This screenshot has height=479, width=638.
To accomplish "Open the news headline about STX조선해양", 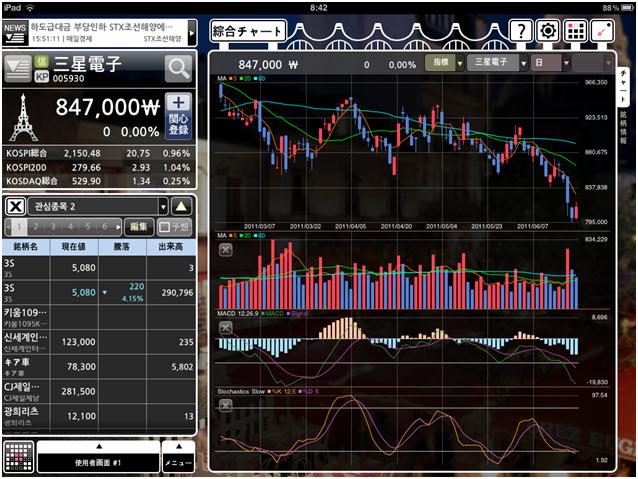I will pos(107,33).
